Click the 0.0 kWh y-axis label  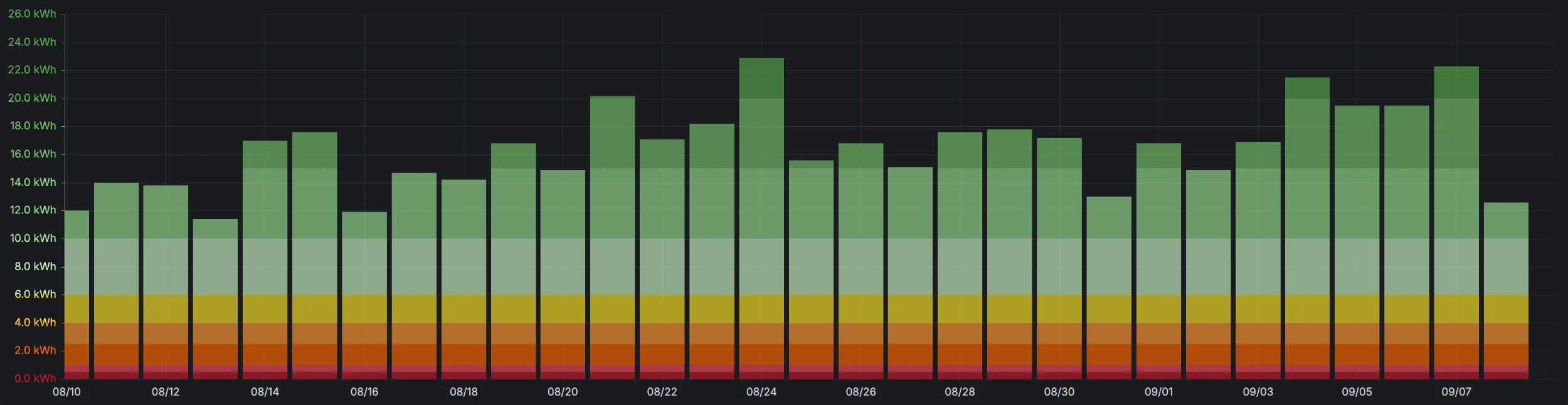(35, 378)
